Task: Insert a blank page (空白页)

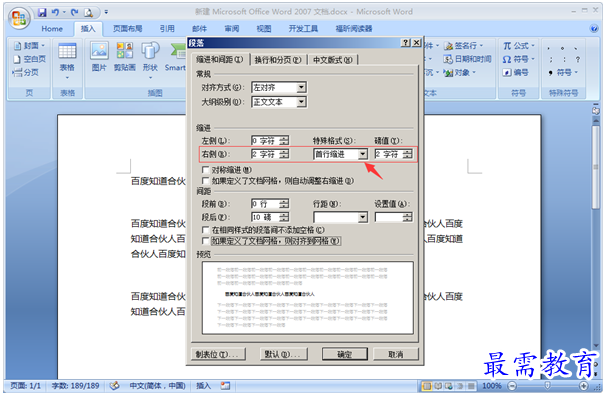Action: point(29,59)
